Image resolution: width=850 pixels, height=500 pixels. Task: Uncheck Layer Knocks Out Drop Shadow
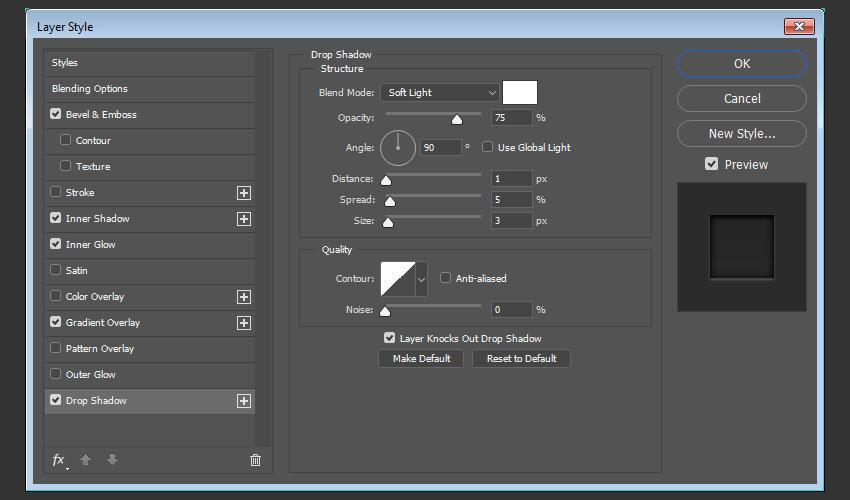[x=389, y=338]
